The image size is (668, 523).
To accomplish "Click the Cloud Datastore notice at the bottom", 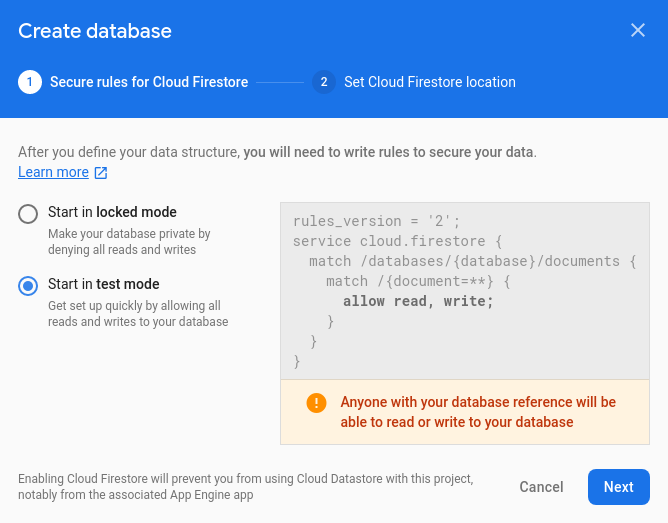I will pos(245,486).
